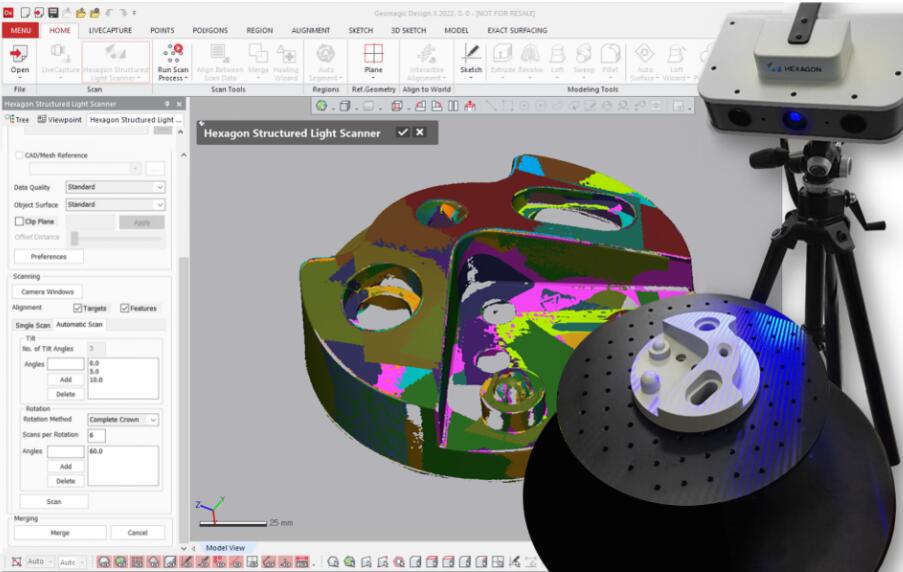Expand the Run Scan Process dropdown arrow
Image resolution: width=903 pixels, height=572 pixels.
tap(187, 78)
